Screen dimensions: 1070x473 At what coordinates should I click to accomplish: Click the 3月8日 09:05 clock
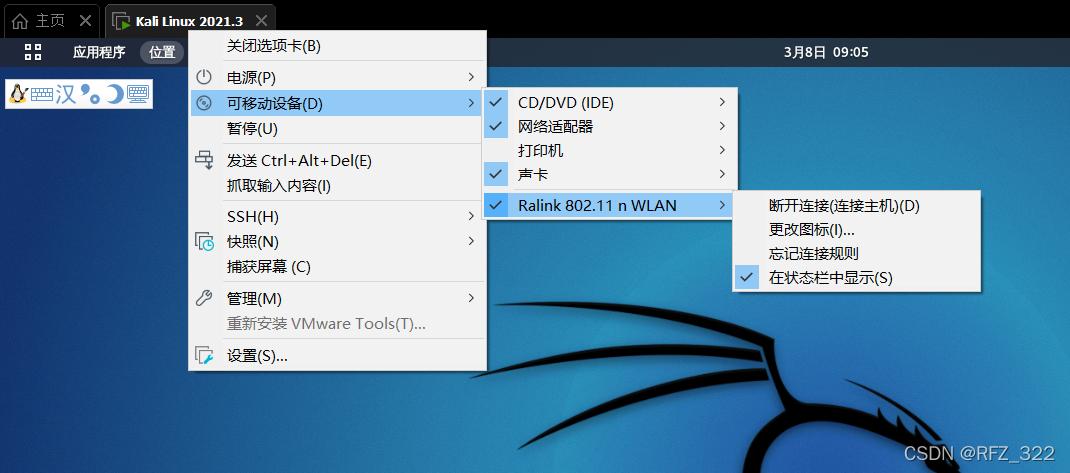[826, 52]
